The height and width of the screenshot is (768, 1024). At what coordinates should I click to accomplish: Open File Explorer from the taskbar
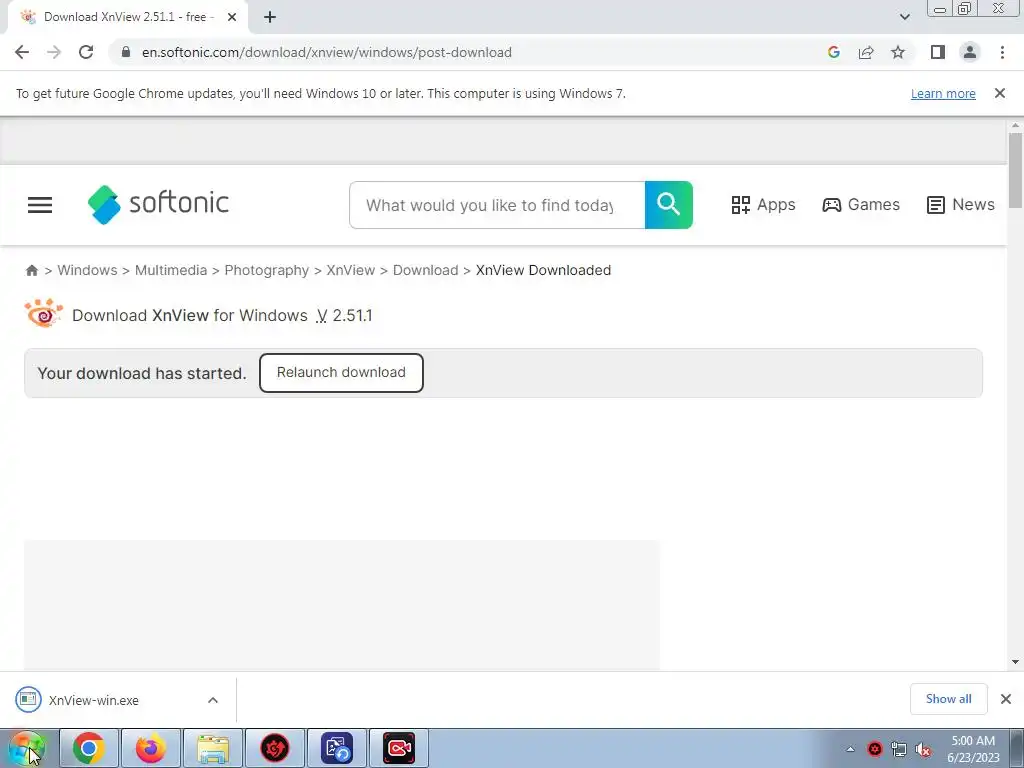(213, 748)
